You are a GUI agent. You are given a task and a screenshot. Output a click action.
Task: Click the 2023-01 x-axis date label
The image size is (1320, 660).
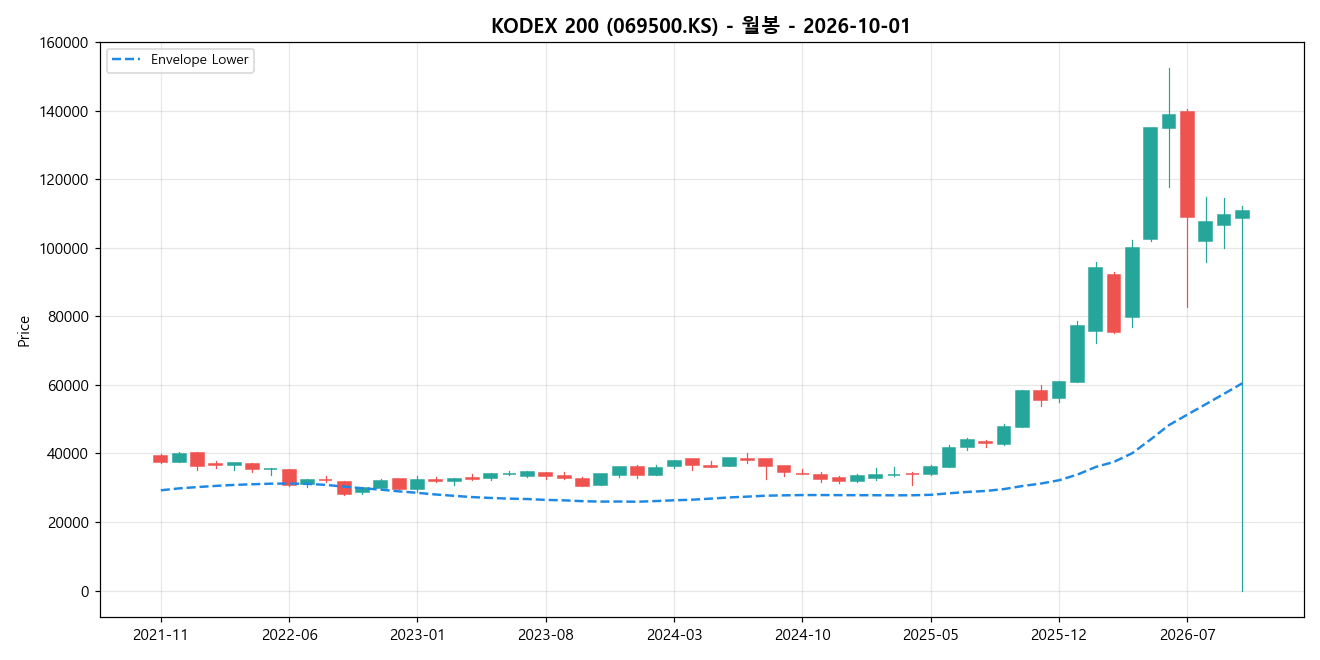417,635
